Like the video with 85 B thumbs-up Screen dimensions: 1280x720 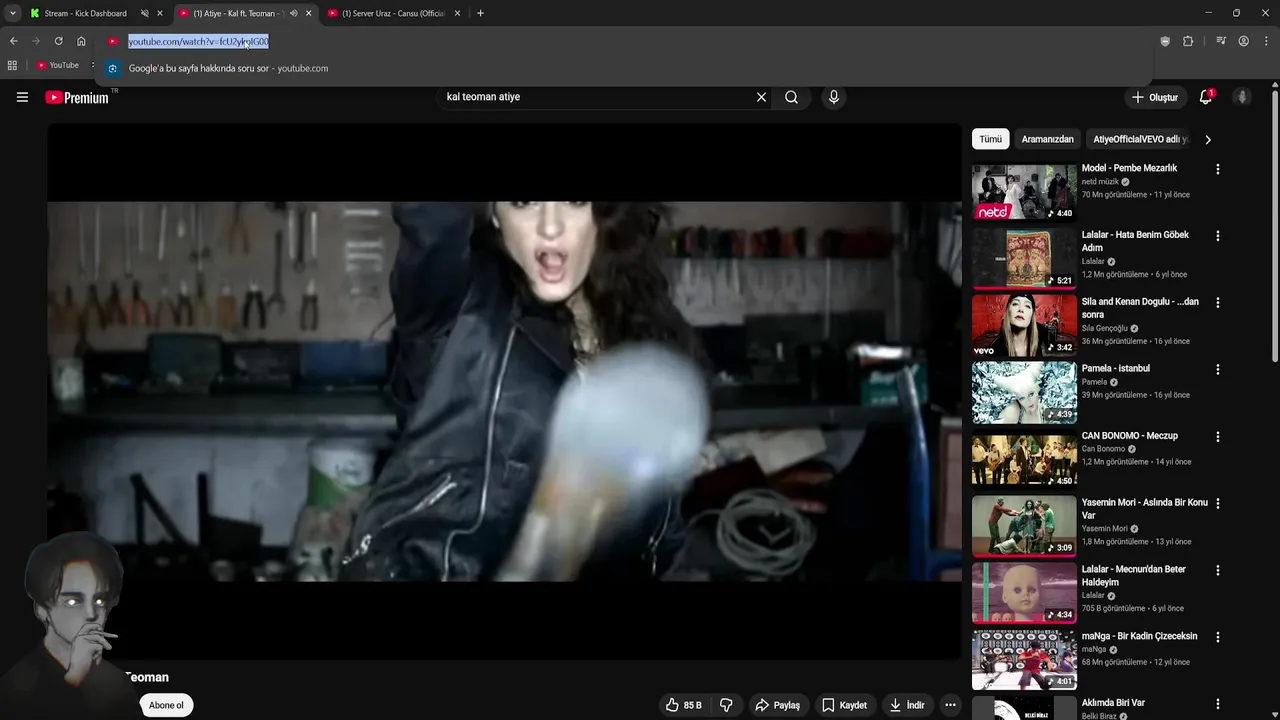click(684, 705)
